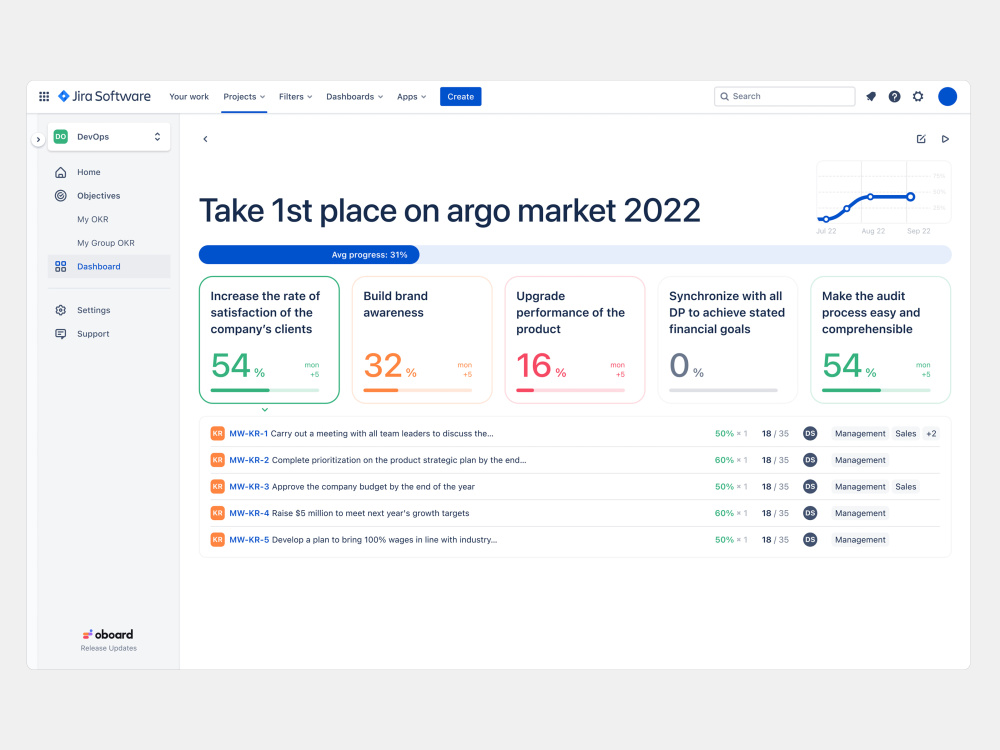This screenshot has height=750, width=1000.
Task: Expand the +2 extra labels on MW-KR-1
Action: pyautogui.click(x=931, y=434)
